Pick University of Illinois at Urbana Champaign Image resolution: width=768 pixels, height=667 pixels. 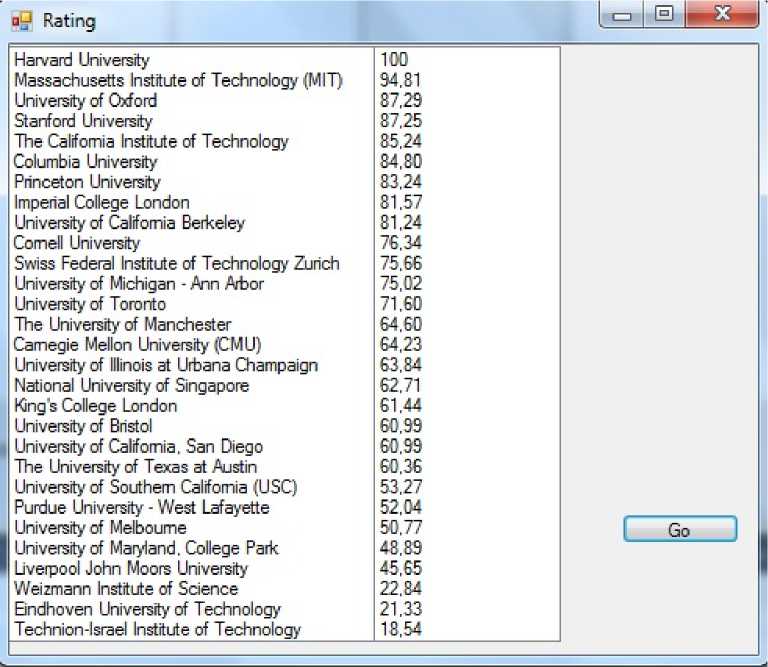(166, 365)
